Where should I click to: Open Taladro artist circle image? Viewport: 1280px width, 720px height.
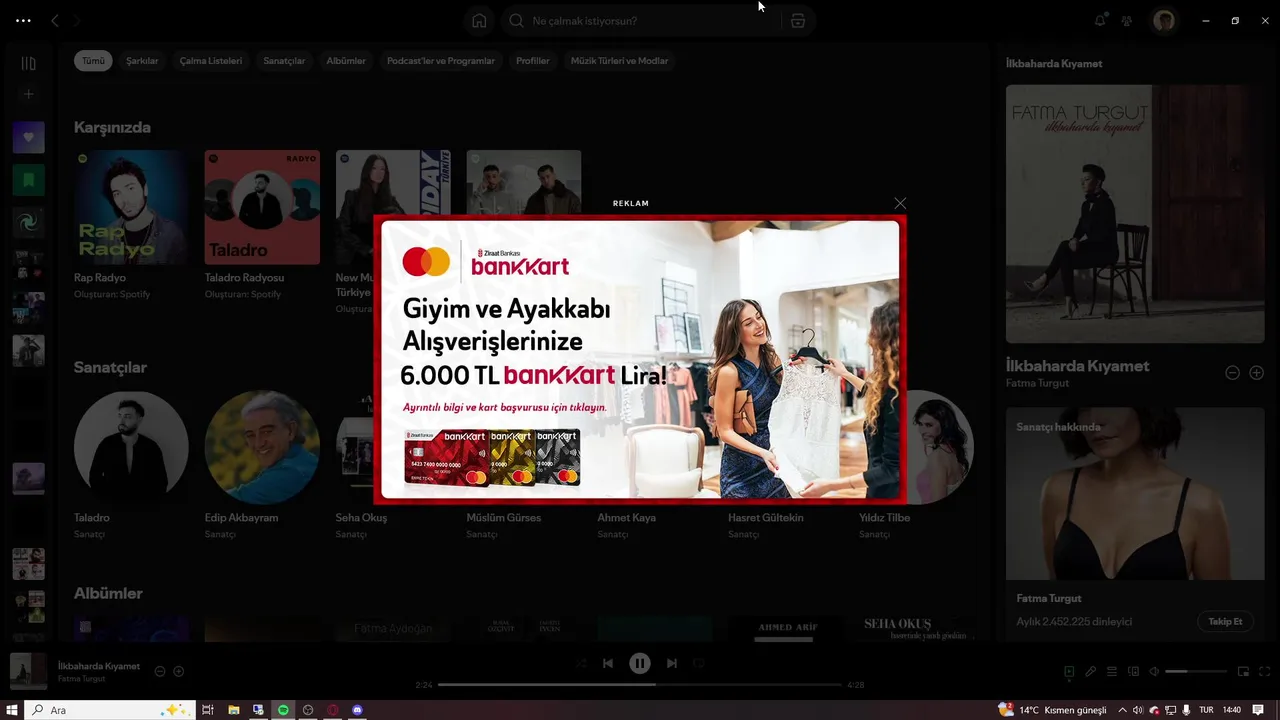(131, 447)
